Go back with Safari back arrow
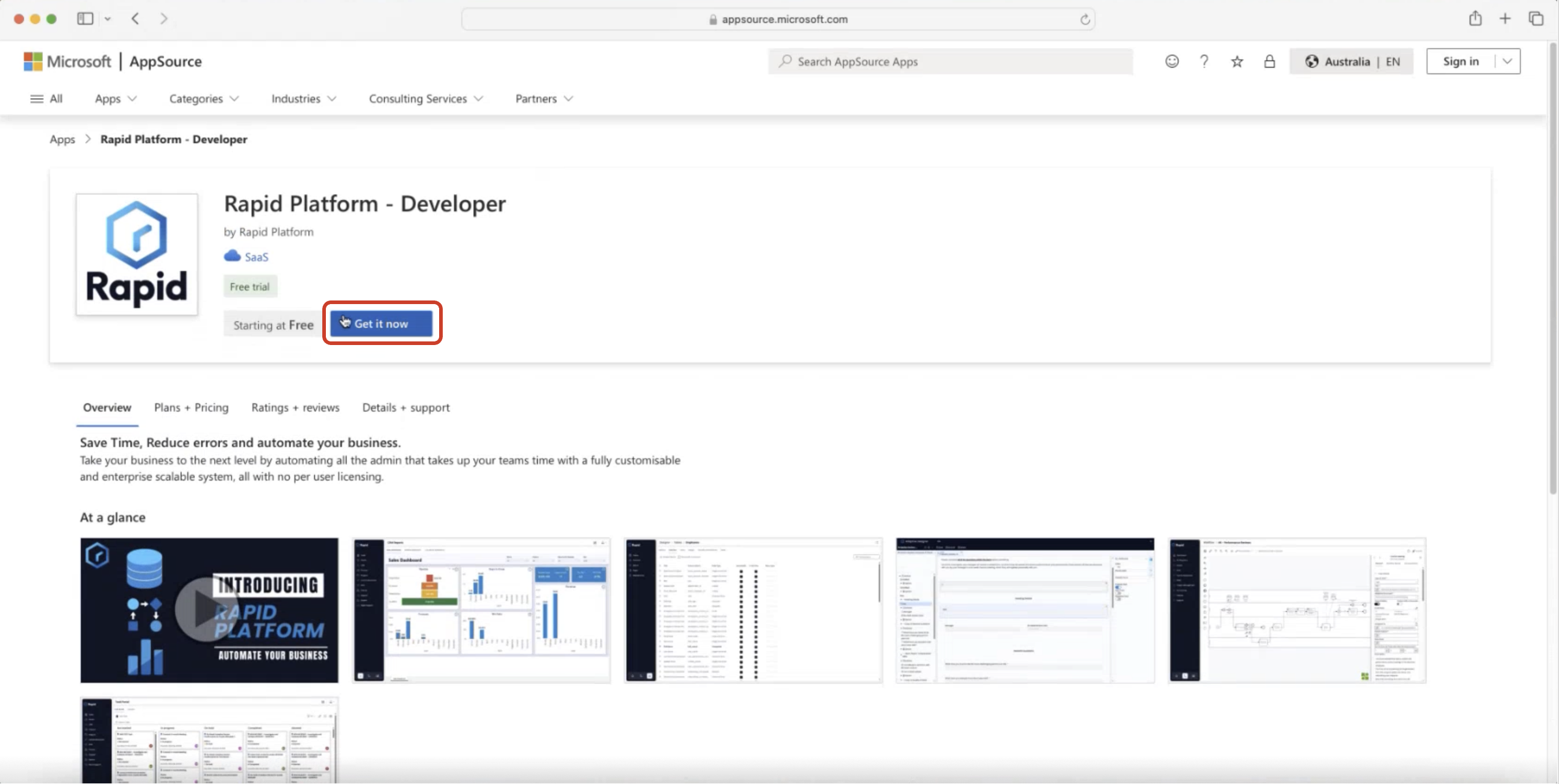This screenshot has height=784, width=1559. 135,19
